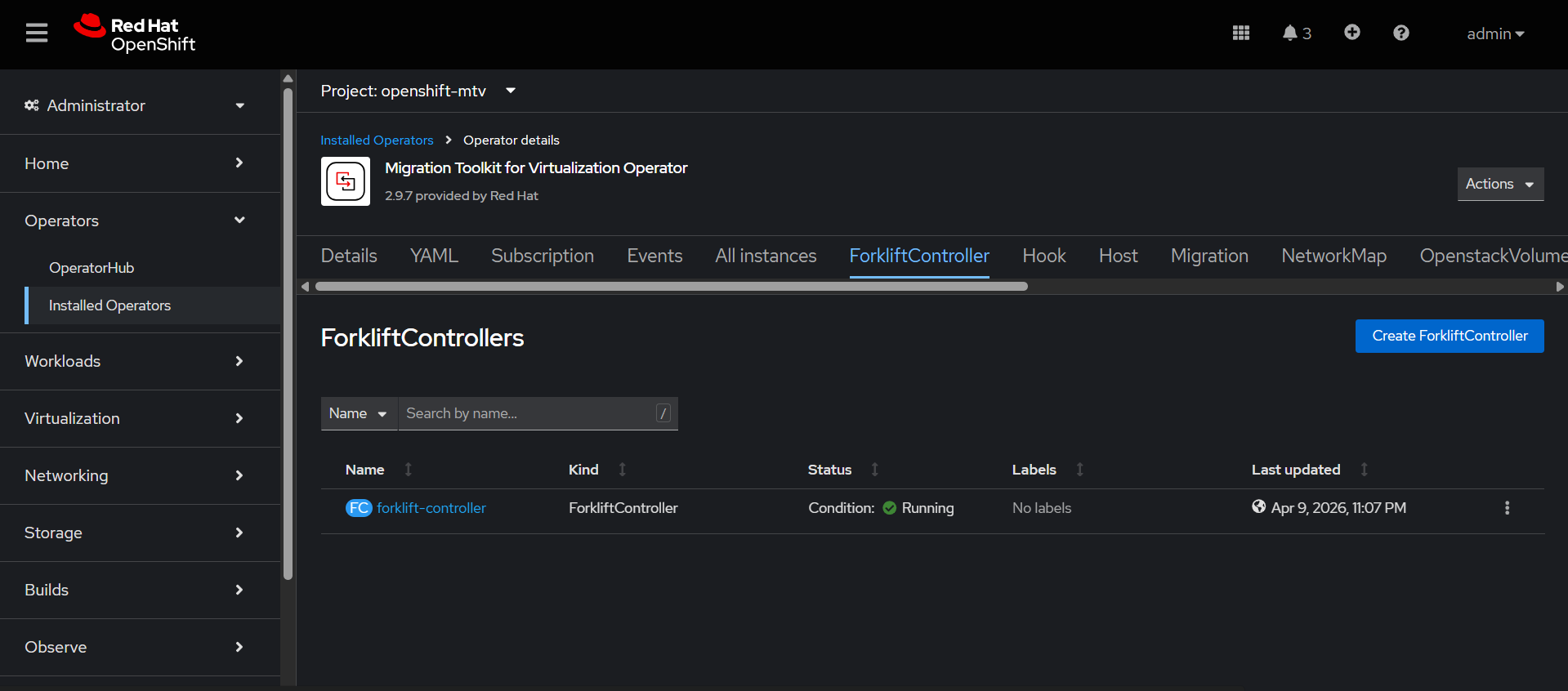The height and width of the screenshot is (691, 1568).
Task: Open the forklift-controller link
Action: [431, 508]
